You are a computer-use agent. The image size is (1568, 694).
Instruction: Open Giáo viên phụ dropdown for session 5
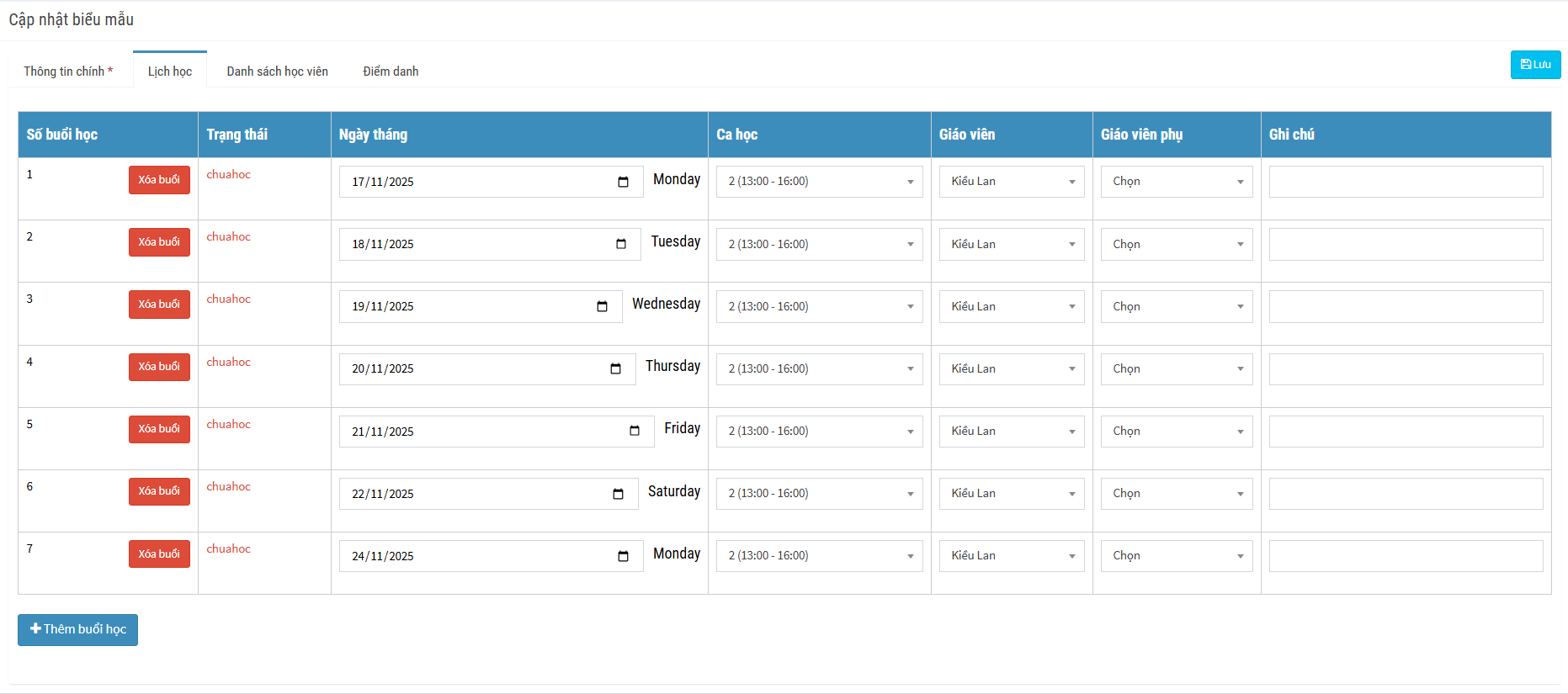(x=1176, y=431)
